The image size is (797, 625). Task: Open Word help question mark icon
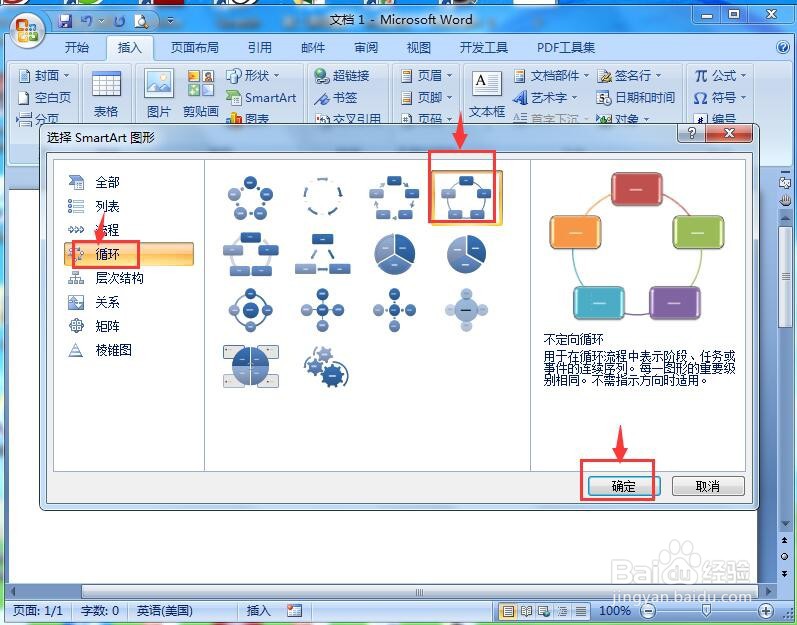pyautogui.click(x=783, y=47)
